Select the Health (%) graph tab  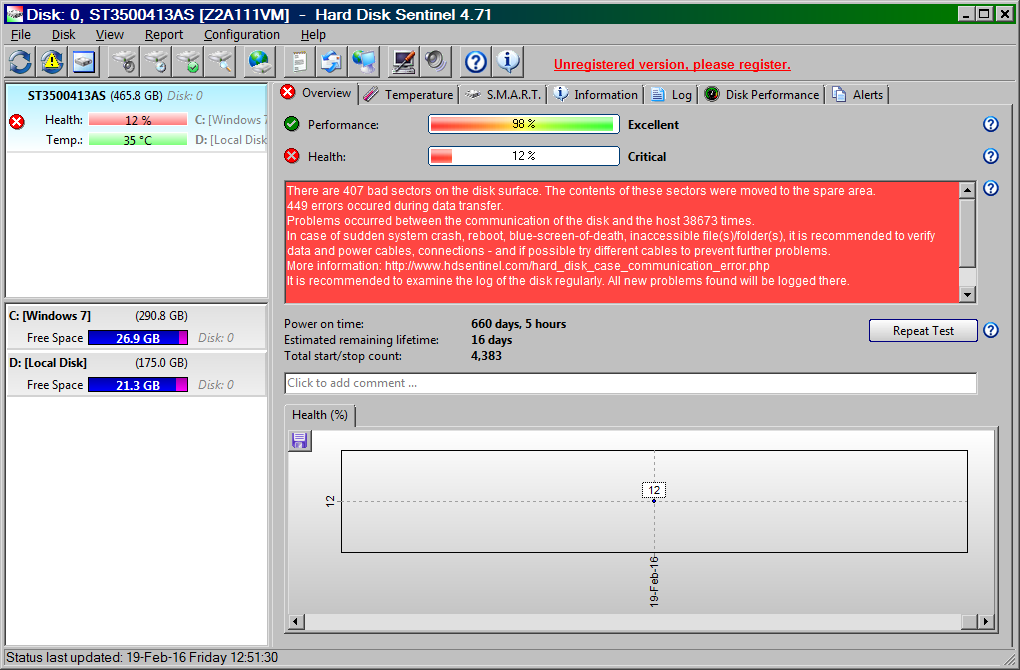[320, 415]
